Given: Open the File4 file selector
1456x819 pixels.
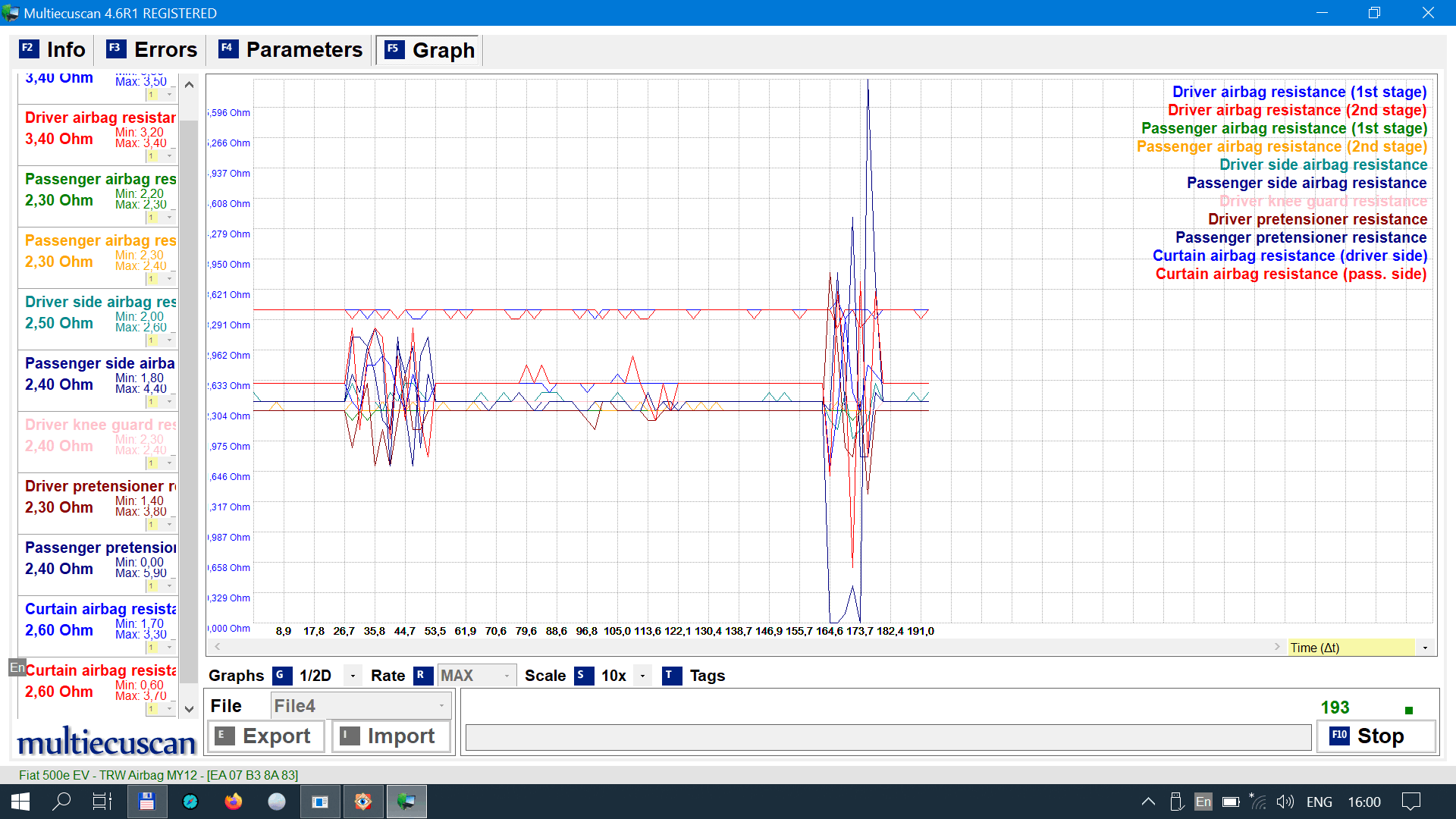Looking at the screenshot, I should pos(360,705).
